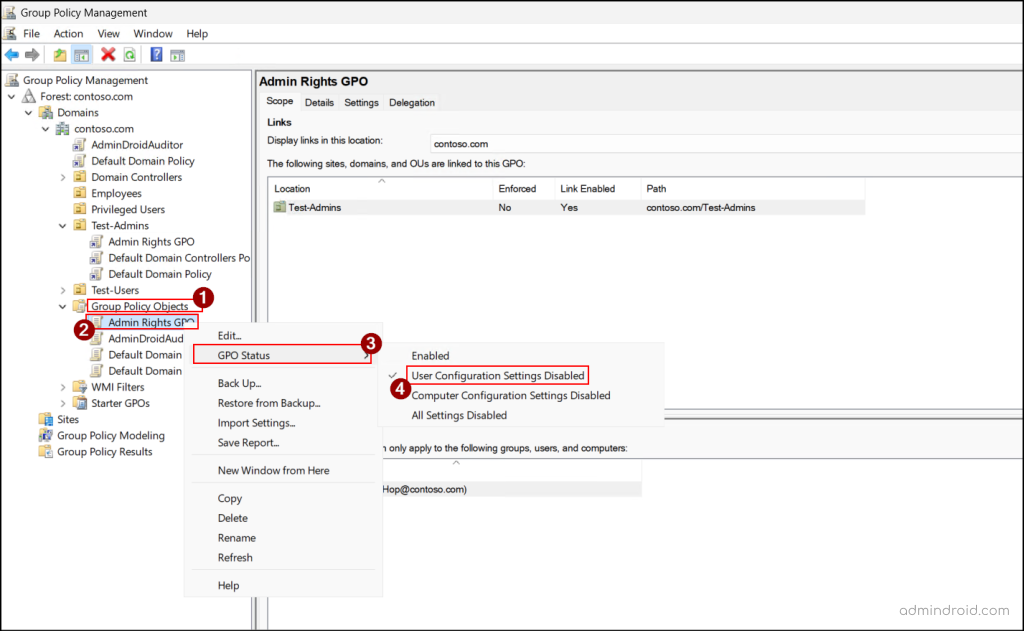Image resolution: width=1024 pixels, height=631 pixels.
Task: Select All Settings Disabled option
Action: point(459,415)
